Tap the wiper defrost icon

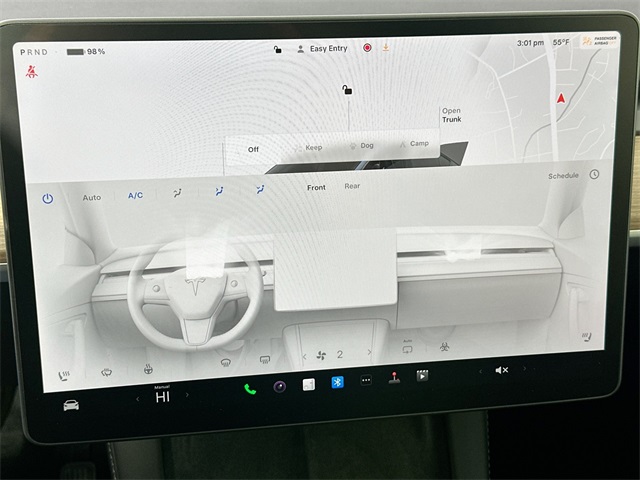pyautogui.click(x=107, y=372)
